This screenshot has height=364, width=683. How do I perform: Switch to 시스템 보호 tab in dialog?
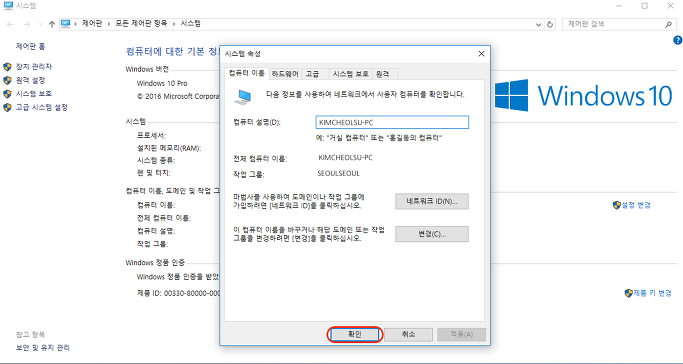click(x=351, y=74)
